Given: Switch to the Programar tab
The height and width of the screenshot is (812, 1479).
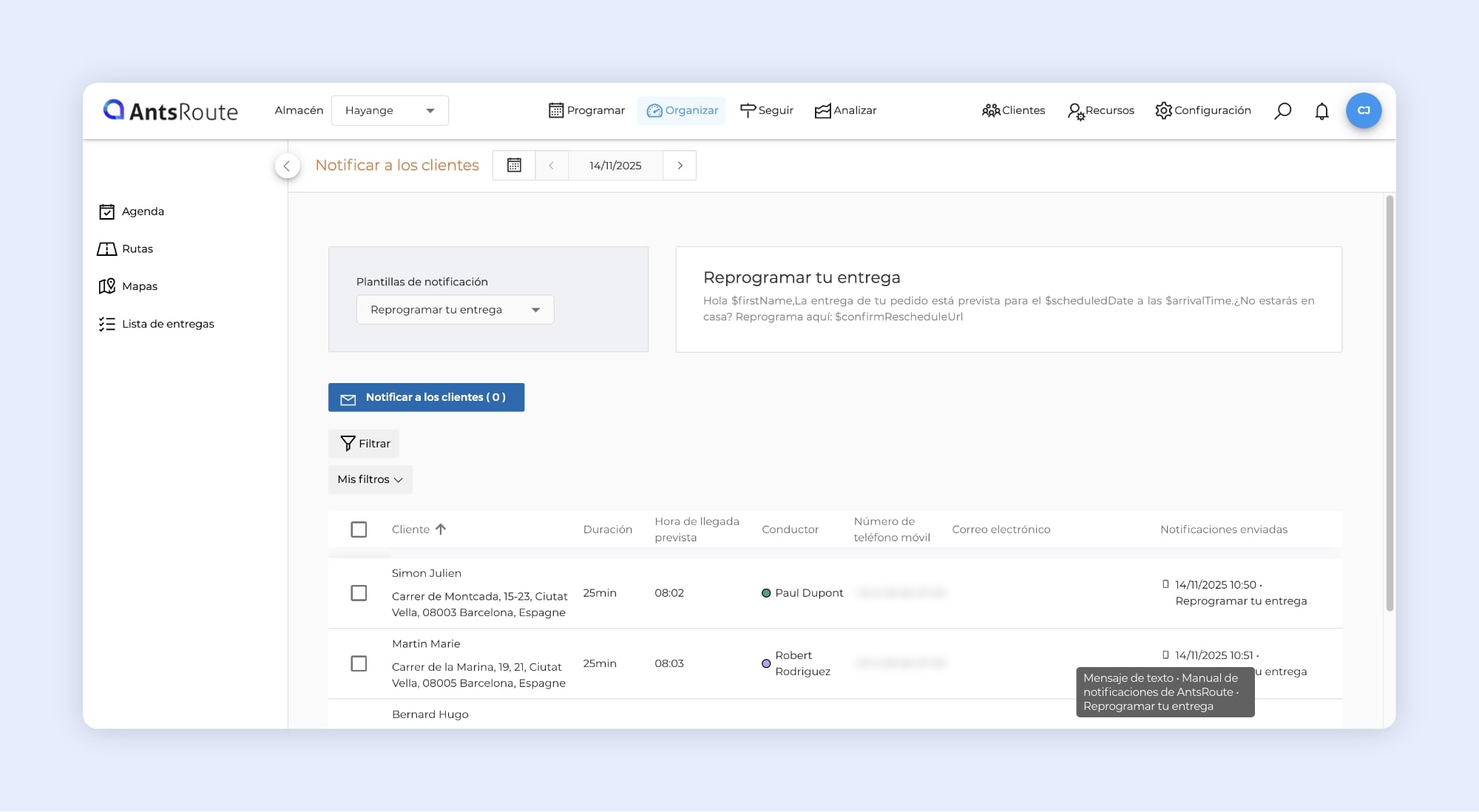Looking at the screenshot, I should tap(587, 111).
